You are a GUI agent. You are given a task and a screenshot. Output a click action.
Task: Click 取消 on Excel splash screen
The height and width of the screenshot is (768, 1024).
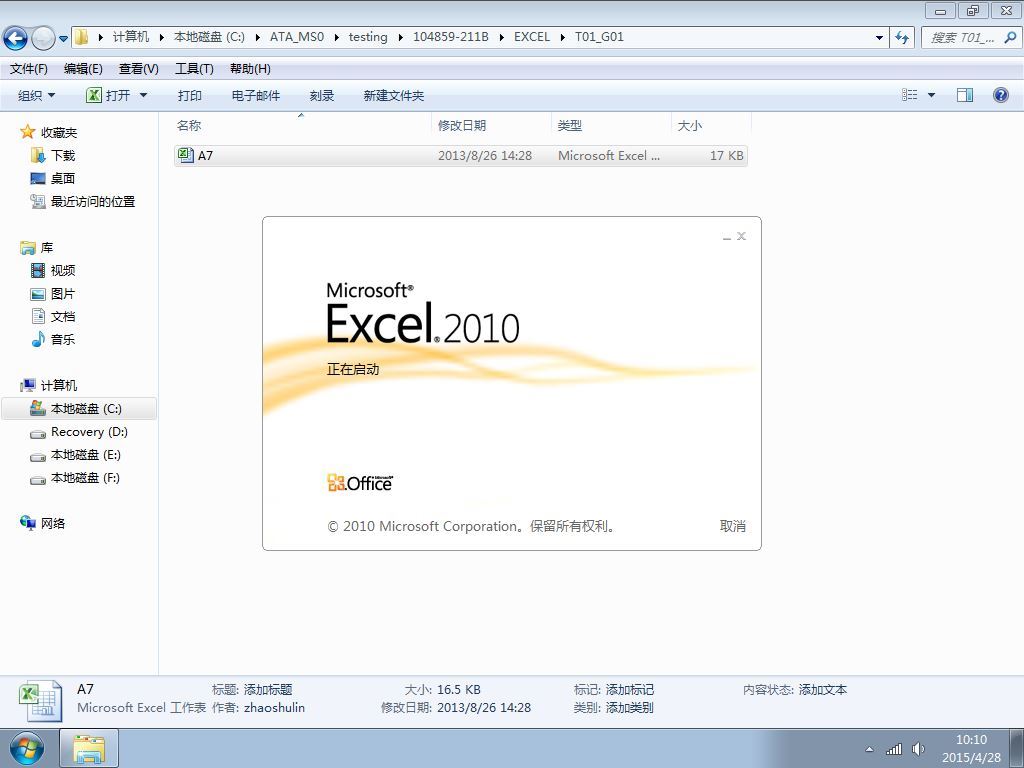pos(732,526)
